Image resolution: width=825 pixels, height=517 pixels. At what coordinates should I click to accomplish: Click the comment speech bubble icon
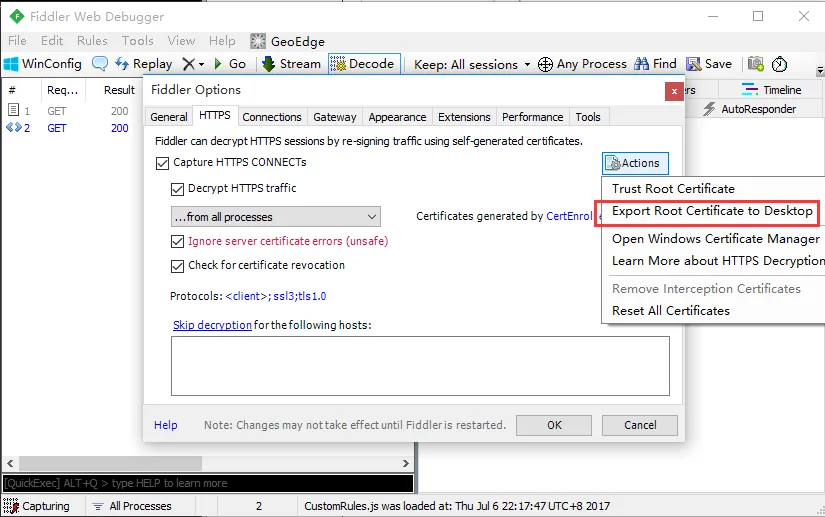(x=99, y=64)
